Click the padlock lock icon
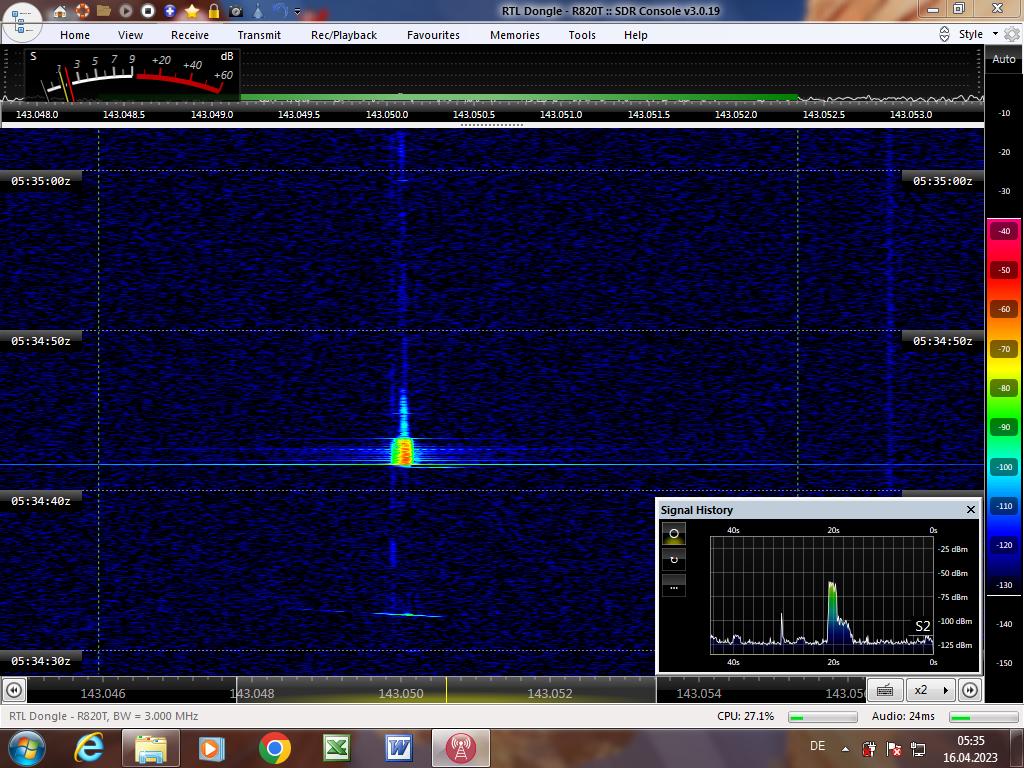Image resolution: width=1024 pixels, height=768 pixels. [214, 10]
